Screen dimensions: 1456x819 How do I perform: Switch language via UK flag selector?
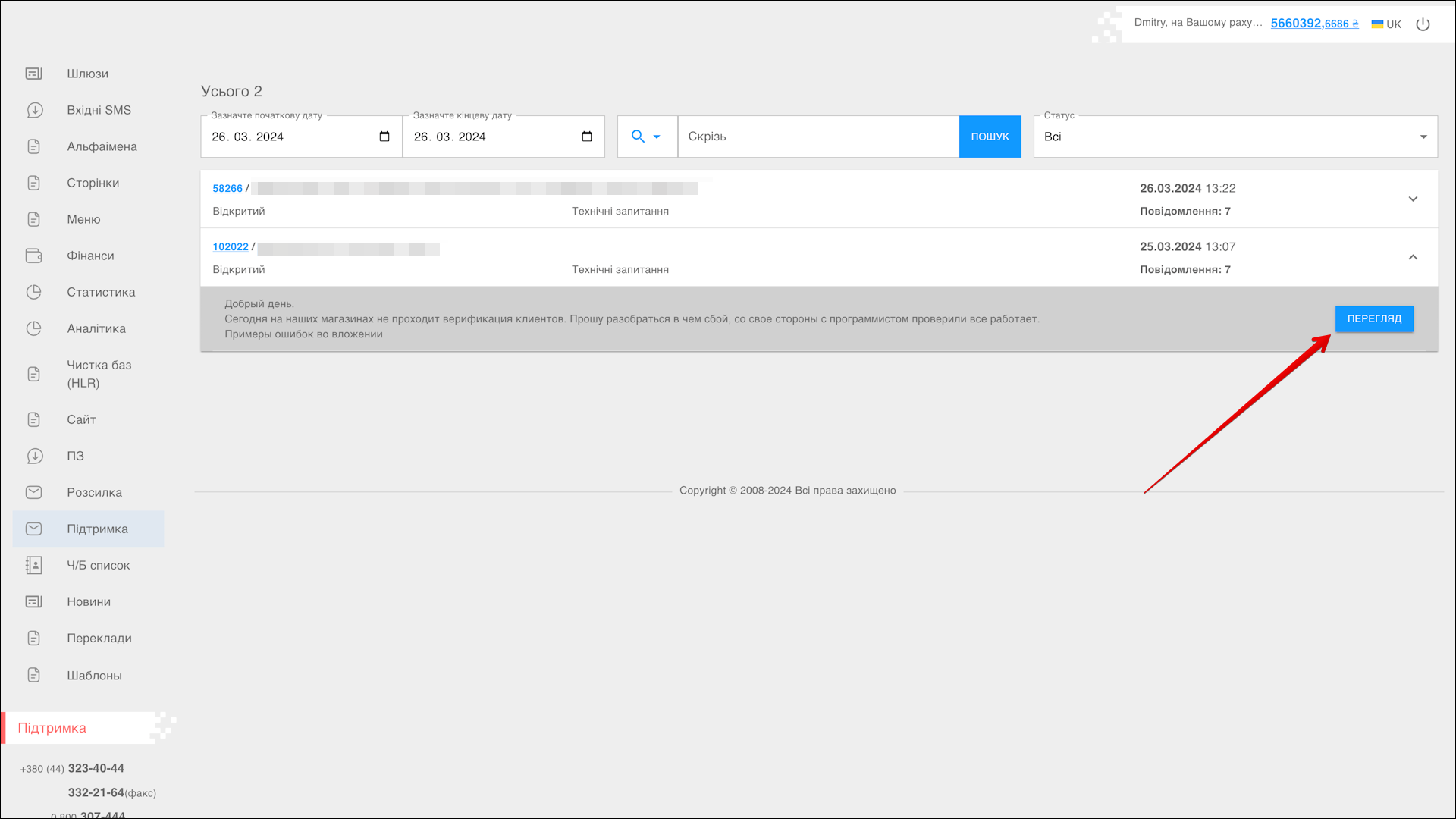click(x=1386, y=24)
